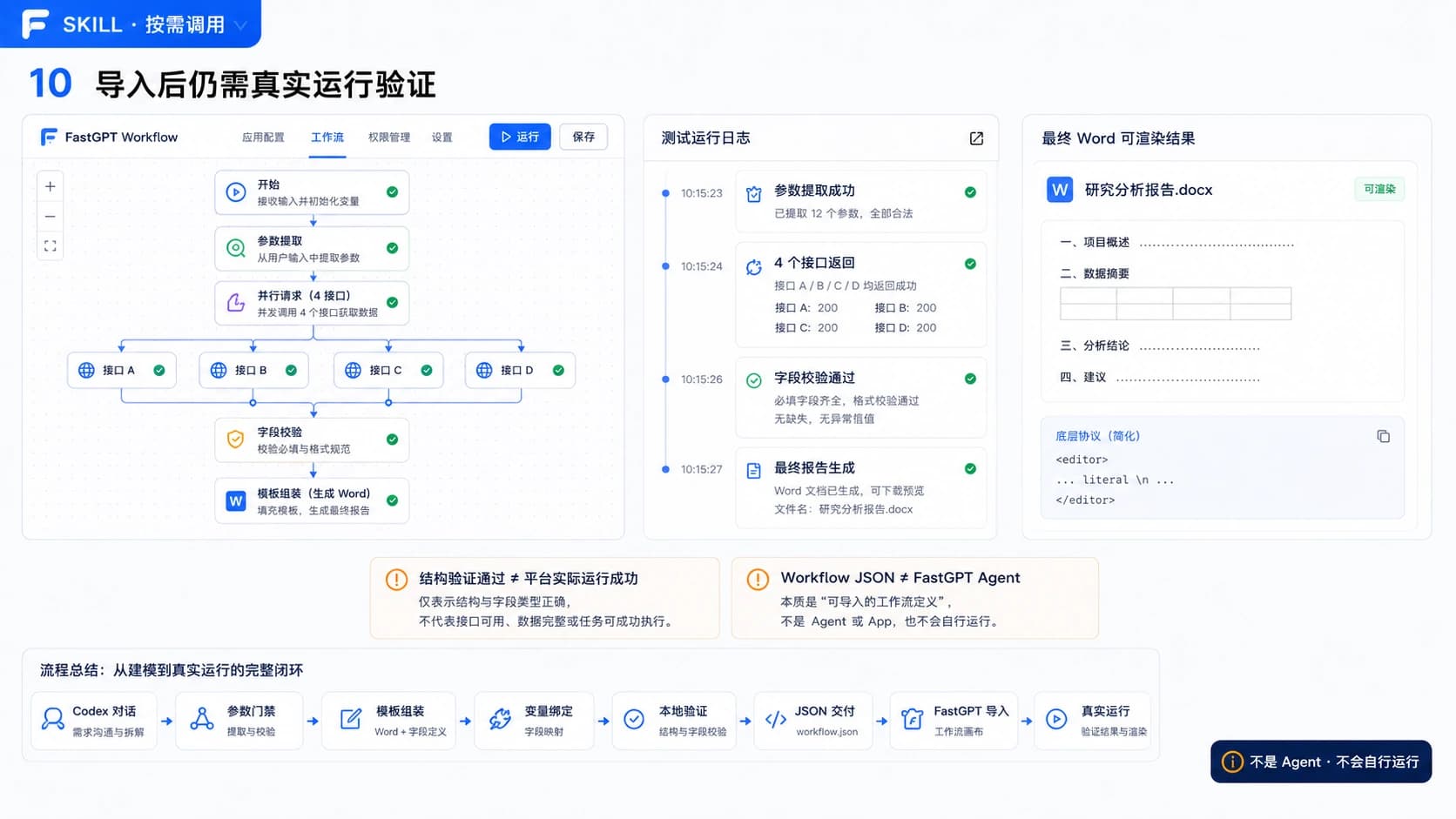Click the 开始 node green status check
This screenshot has height=819, width=1456.
tap(393, 192)
